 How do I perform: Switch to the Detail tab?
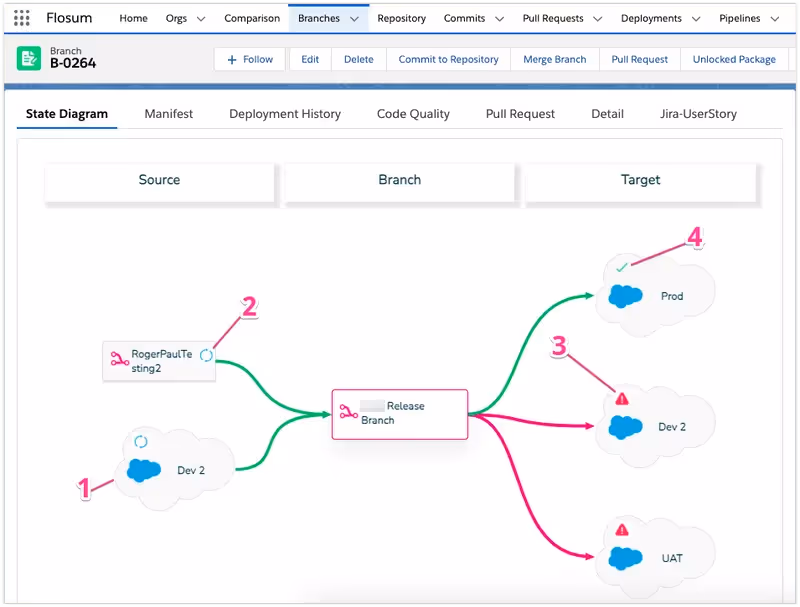(x=607, y=114)
